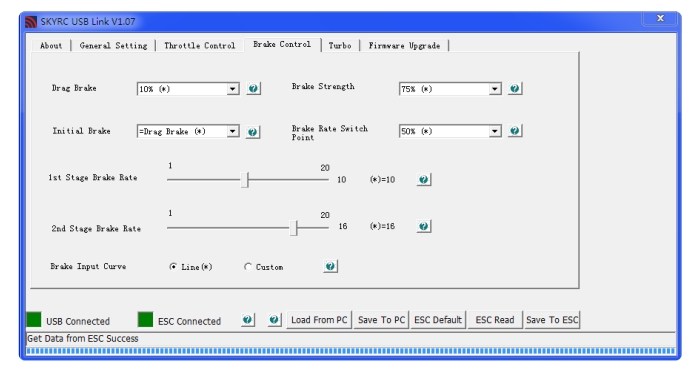Viewport: 695px width, 367px height.
Task: Click the 'USB Connected' label
Action: point(78,321)
